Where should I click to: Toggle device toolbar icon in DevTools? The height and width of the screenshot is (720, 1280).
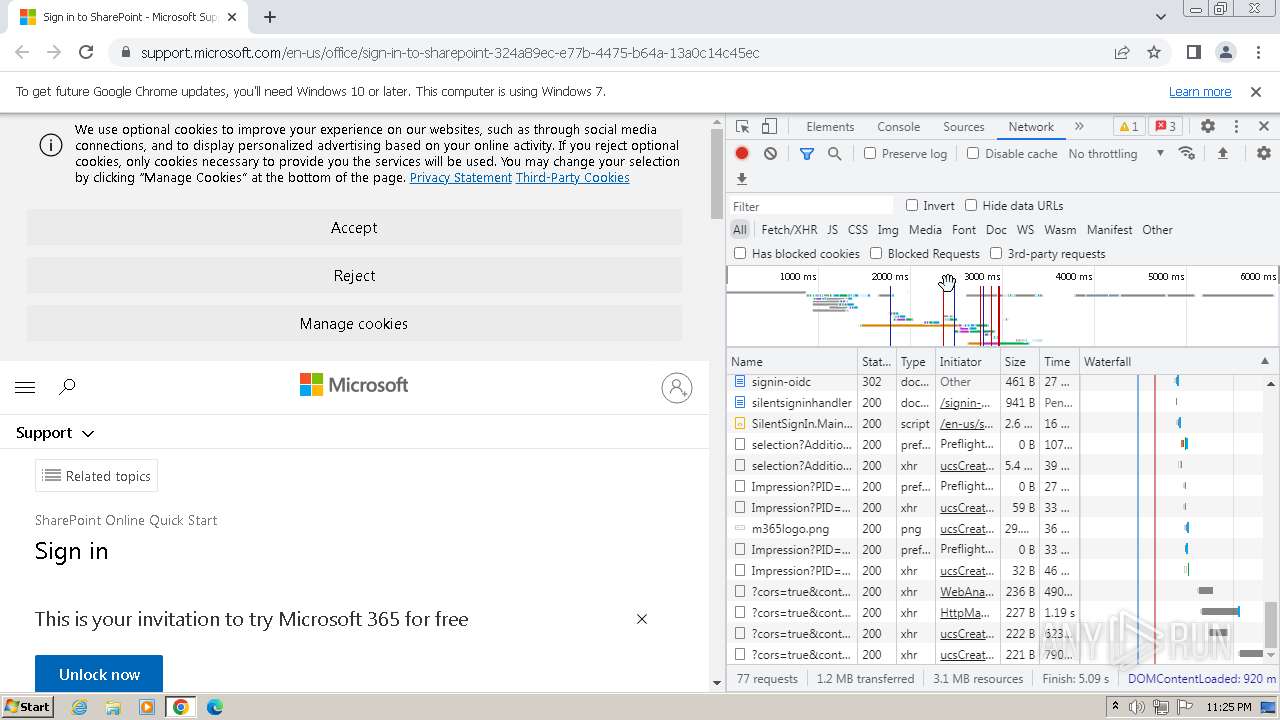(769, 127)
